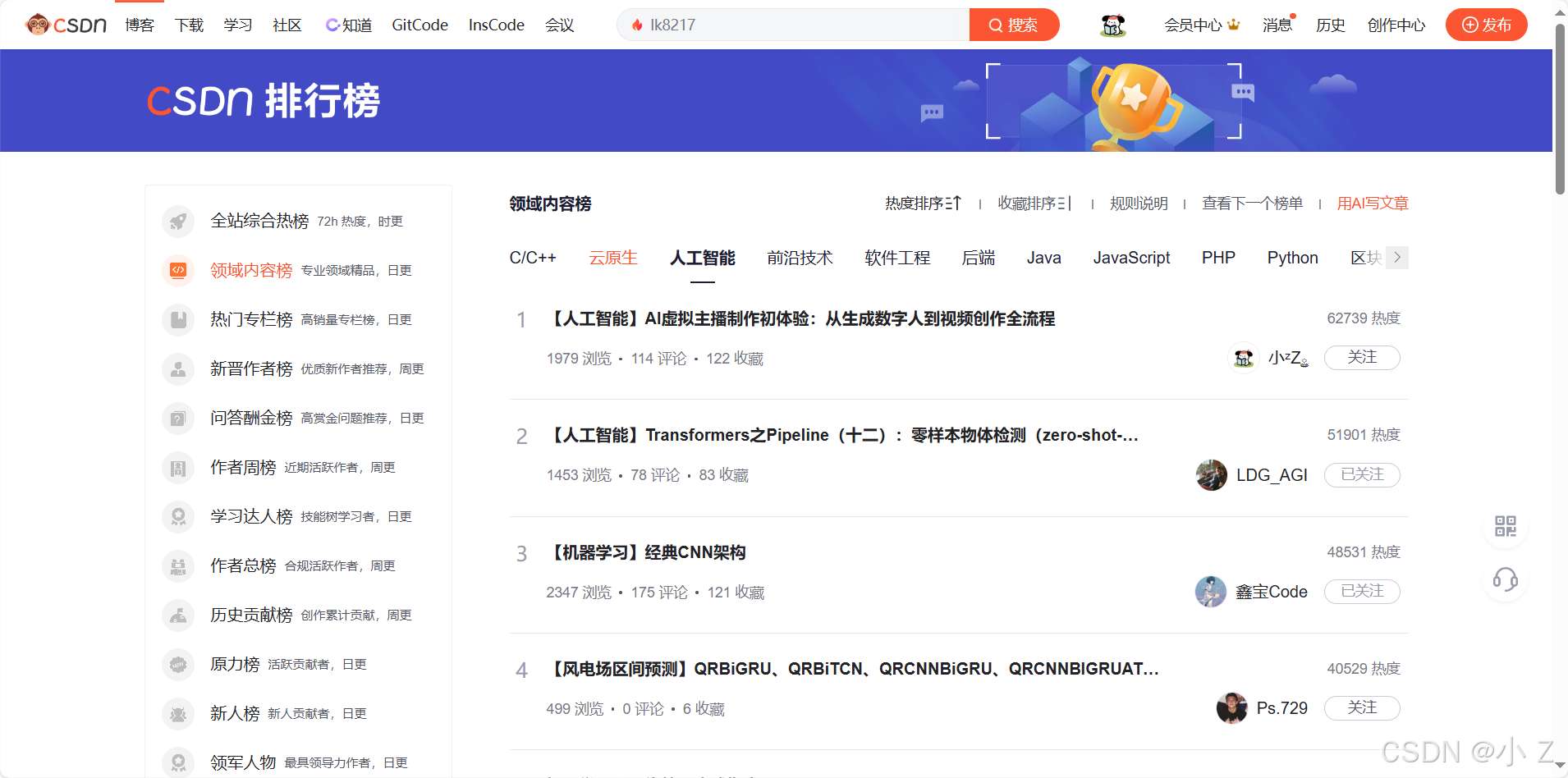The image size is (1568, 778).
Task: Open your profile avatar next to the search bar
Action: click(x=1112, y=25)
